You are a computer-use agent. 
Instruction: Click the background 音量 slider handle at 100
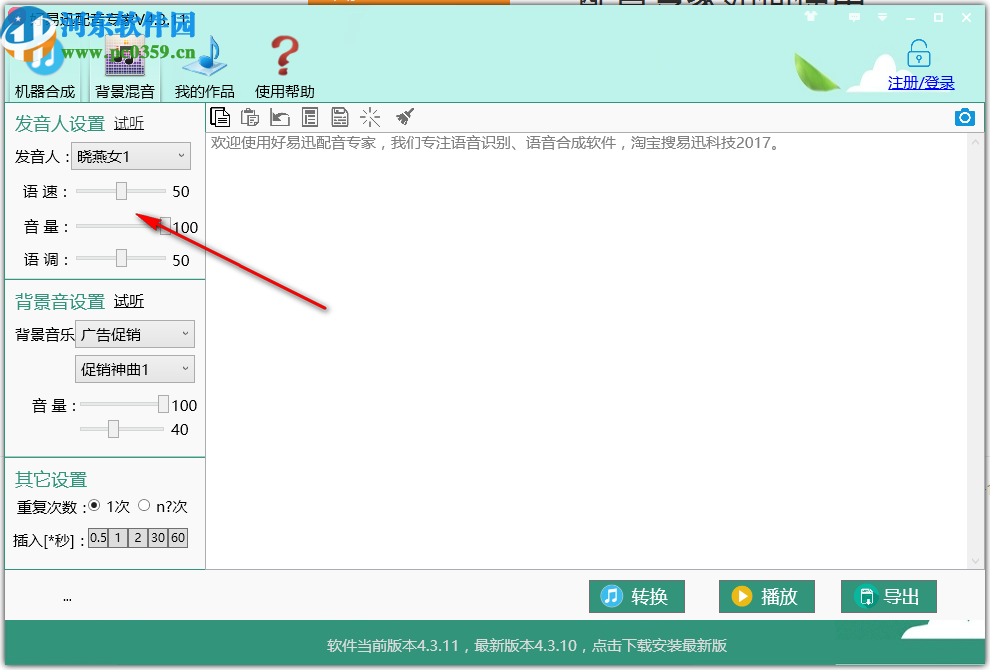point(163,404)
